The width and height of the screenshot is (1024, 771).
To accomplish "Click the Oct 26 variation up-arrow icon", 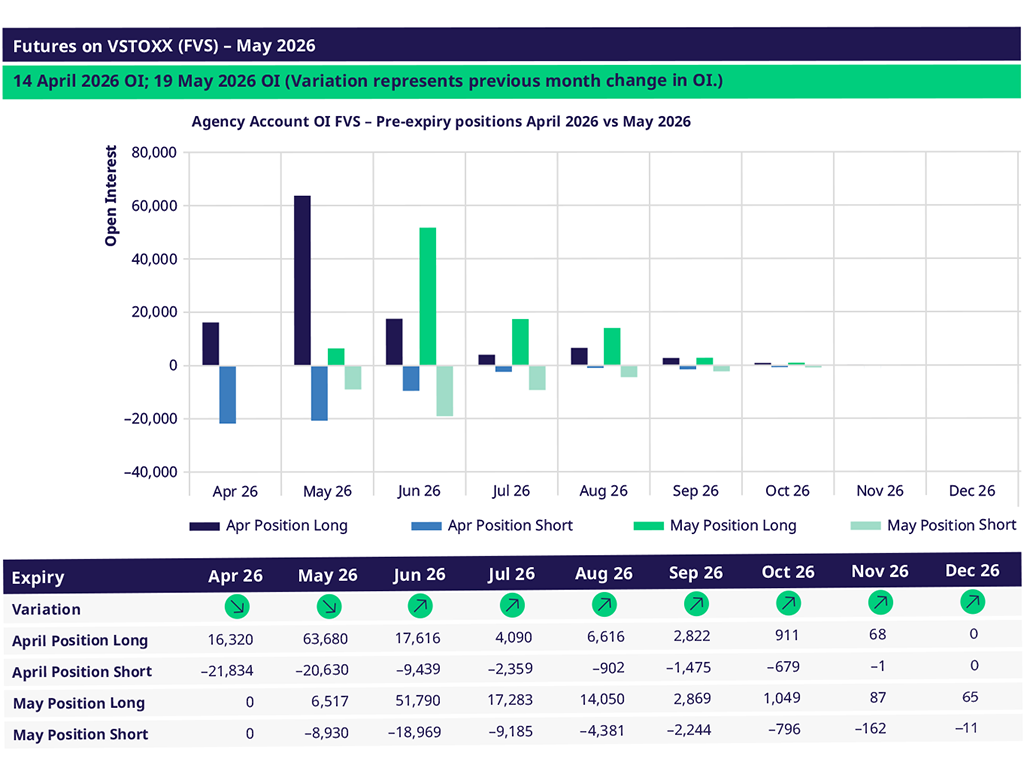I will [x=788, y=603].
